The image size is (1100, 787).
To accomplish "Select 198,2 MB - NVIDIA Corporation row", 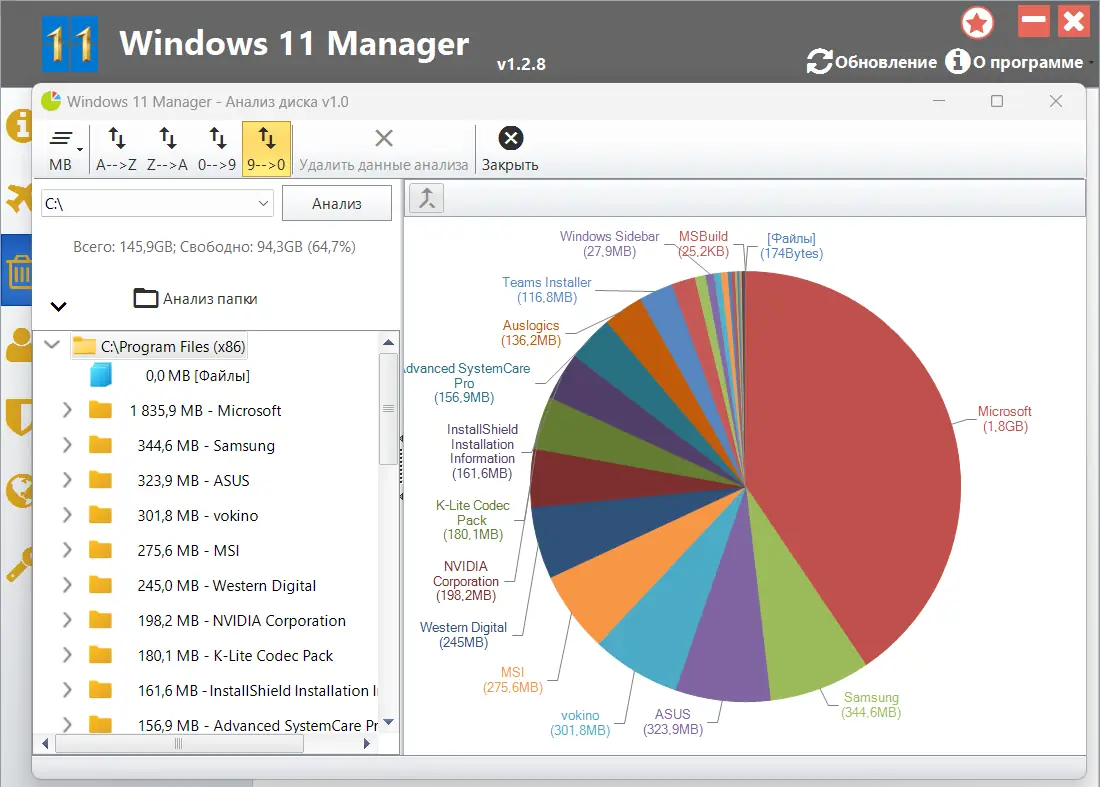I will pos(241,621).
